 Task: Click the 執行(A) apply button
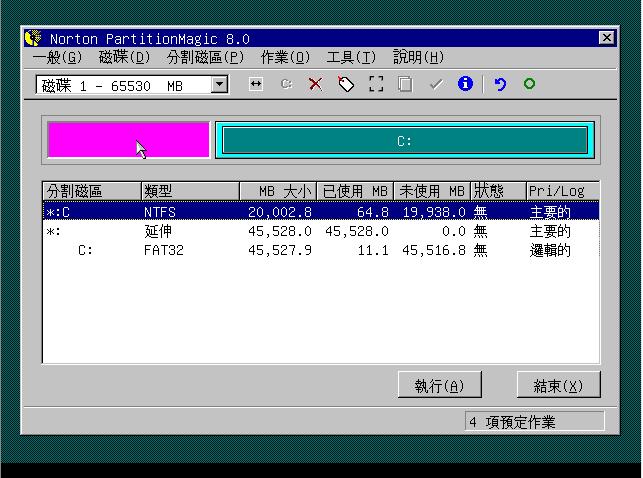tap(440, 385)
